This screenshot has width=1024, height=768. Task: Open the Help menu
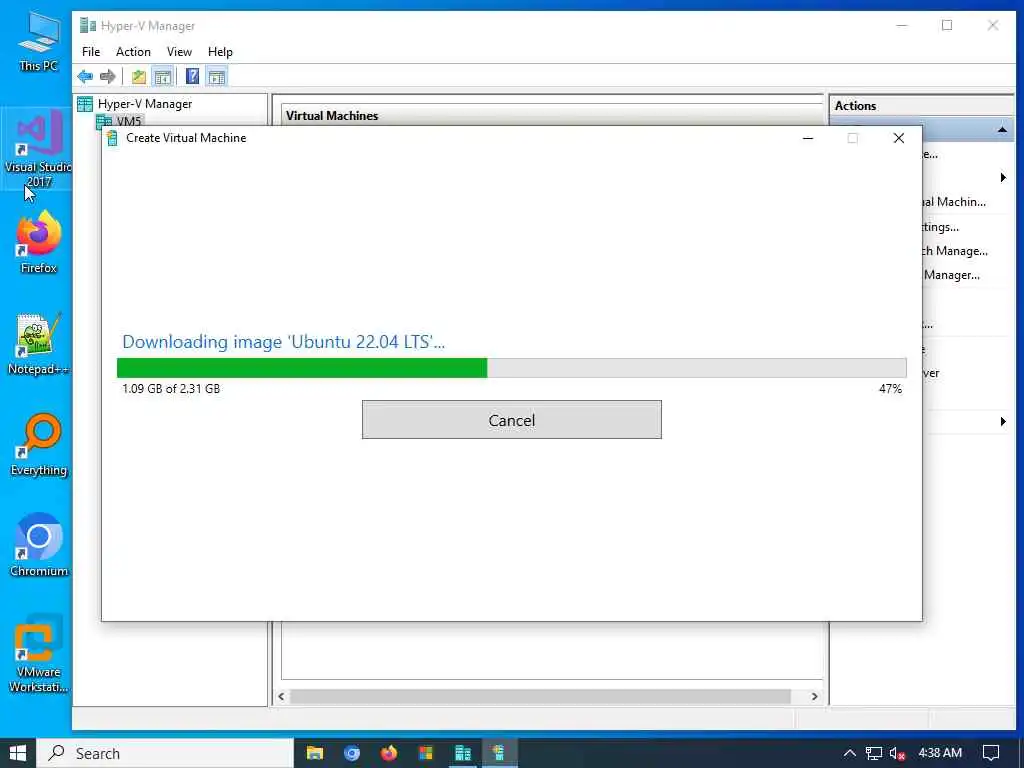click(x=220, y=52)
